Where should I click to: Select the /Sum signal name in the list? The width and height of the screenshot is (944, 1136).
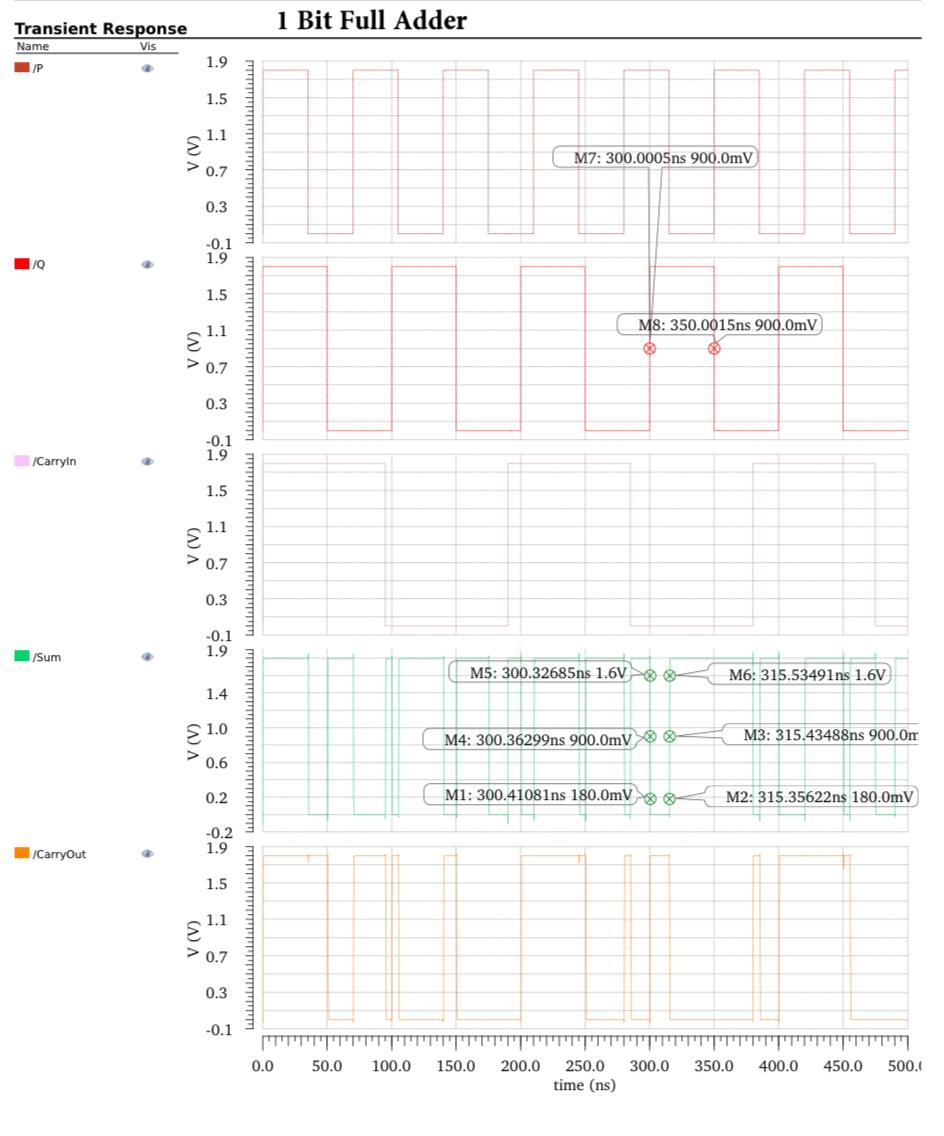tap(47, 658)
